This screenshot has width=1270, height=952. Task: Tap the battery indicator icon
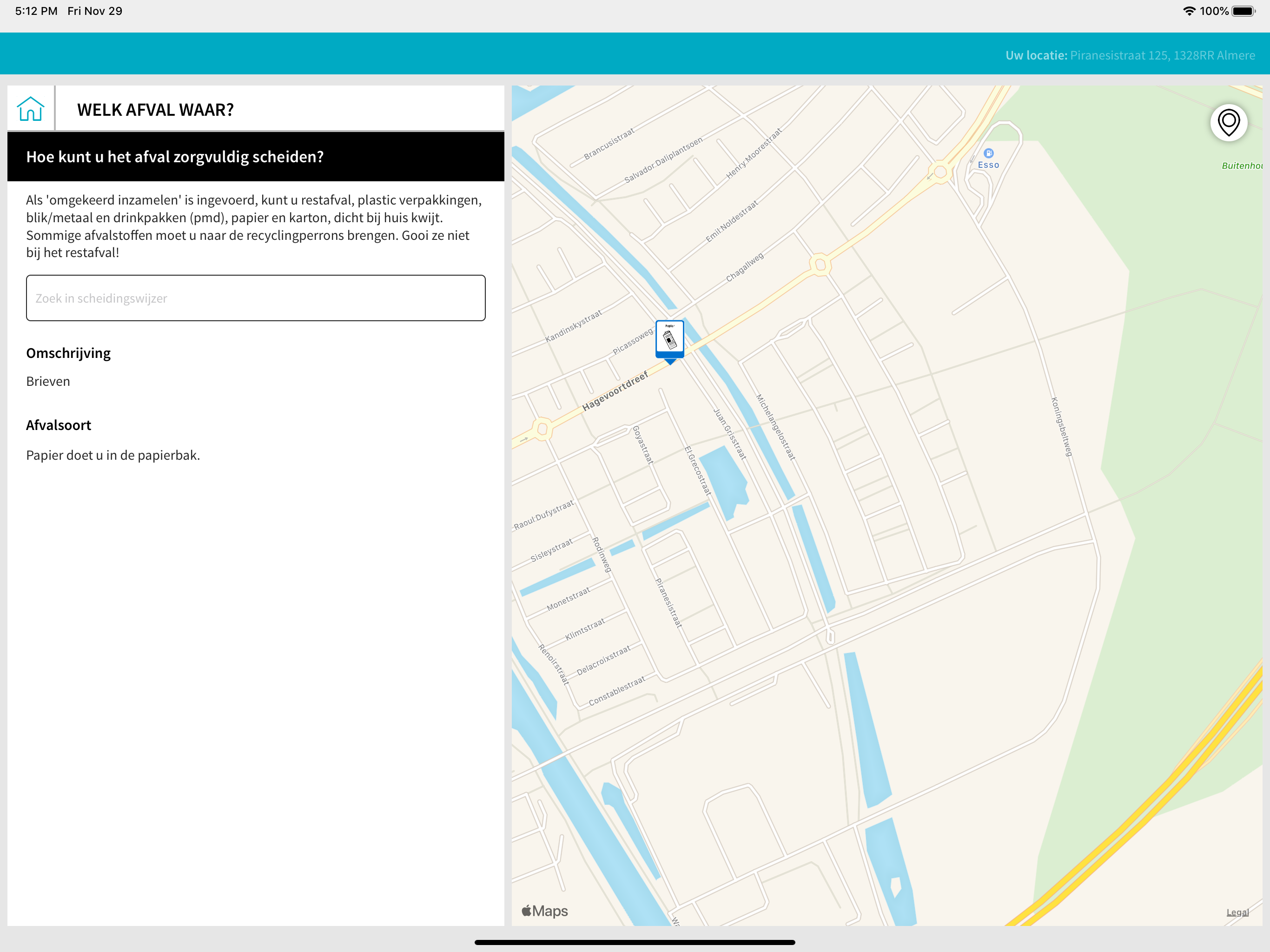[x=1244, y=11]
